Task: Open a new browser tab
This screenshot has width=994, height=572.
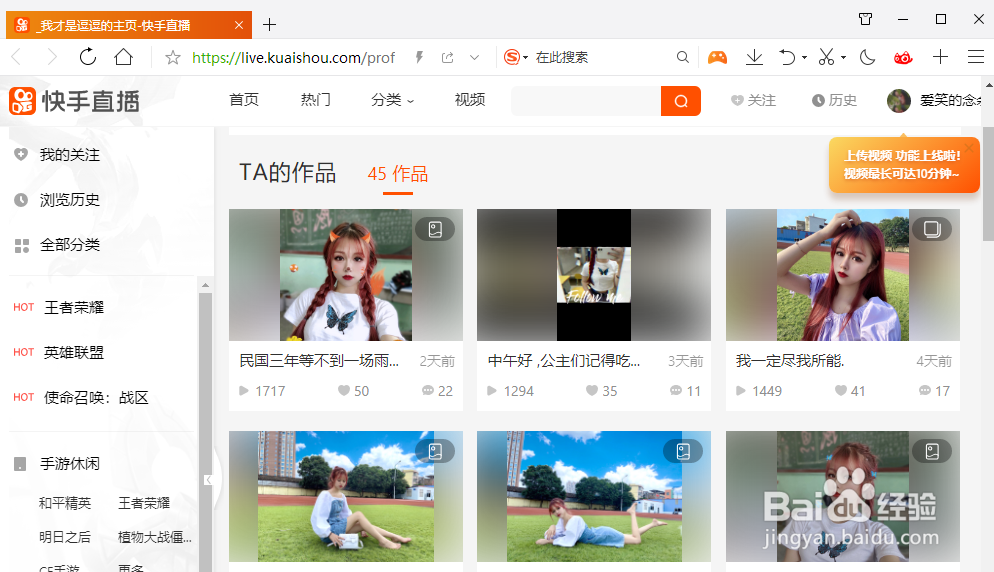Action: (269, 25)
